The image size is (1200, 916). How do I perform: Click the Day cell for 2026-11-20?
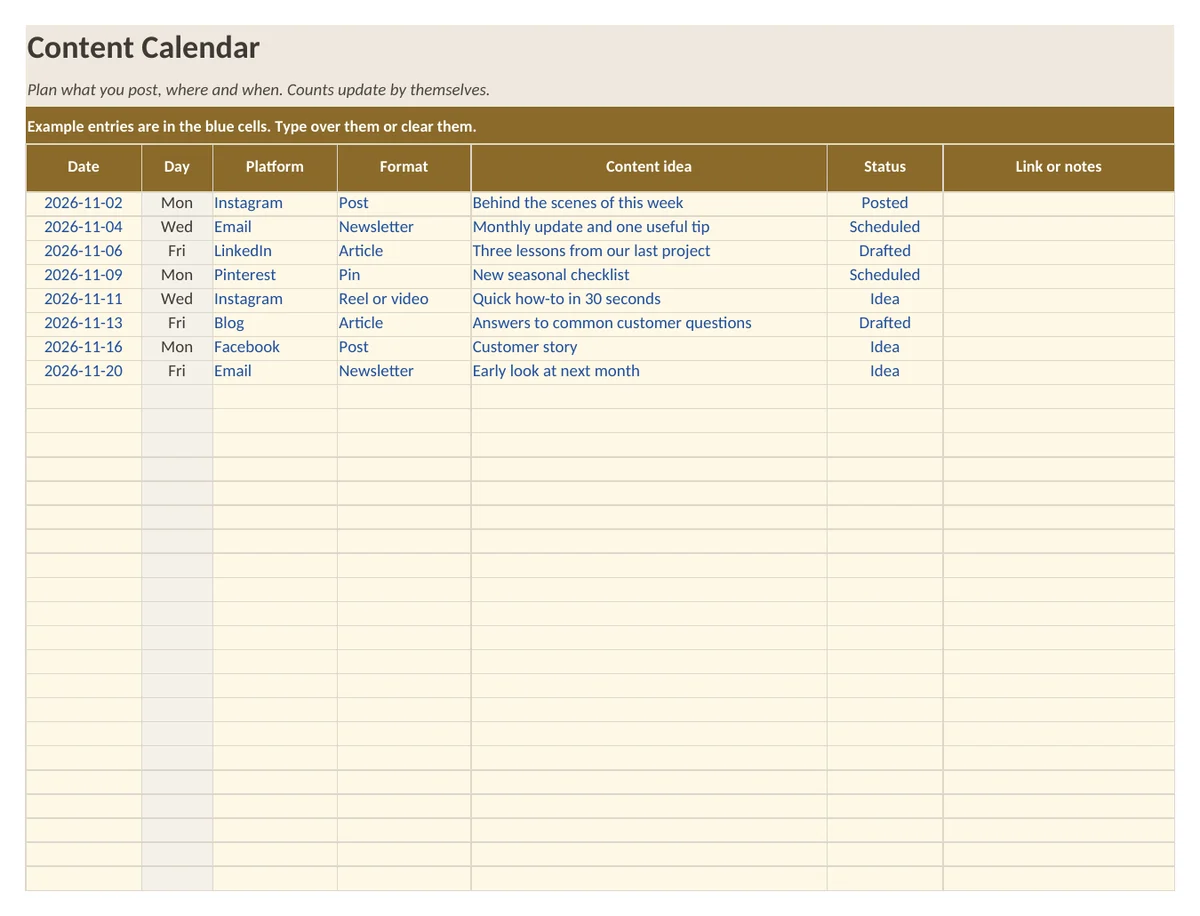coord(177,371)
